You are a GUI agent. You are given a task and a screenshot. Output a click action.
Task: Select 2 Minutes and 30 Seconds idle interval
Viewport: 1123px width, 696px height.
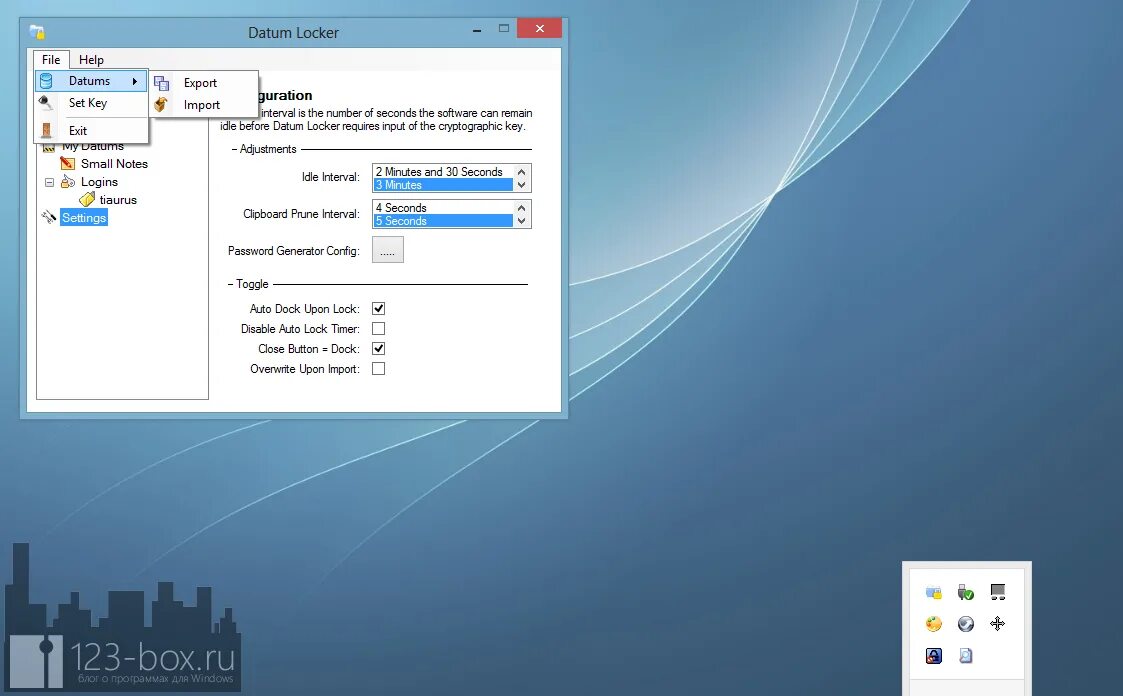tap(443, 172)
